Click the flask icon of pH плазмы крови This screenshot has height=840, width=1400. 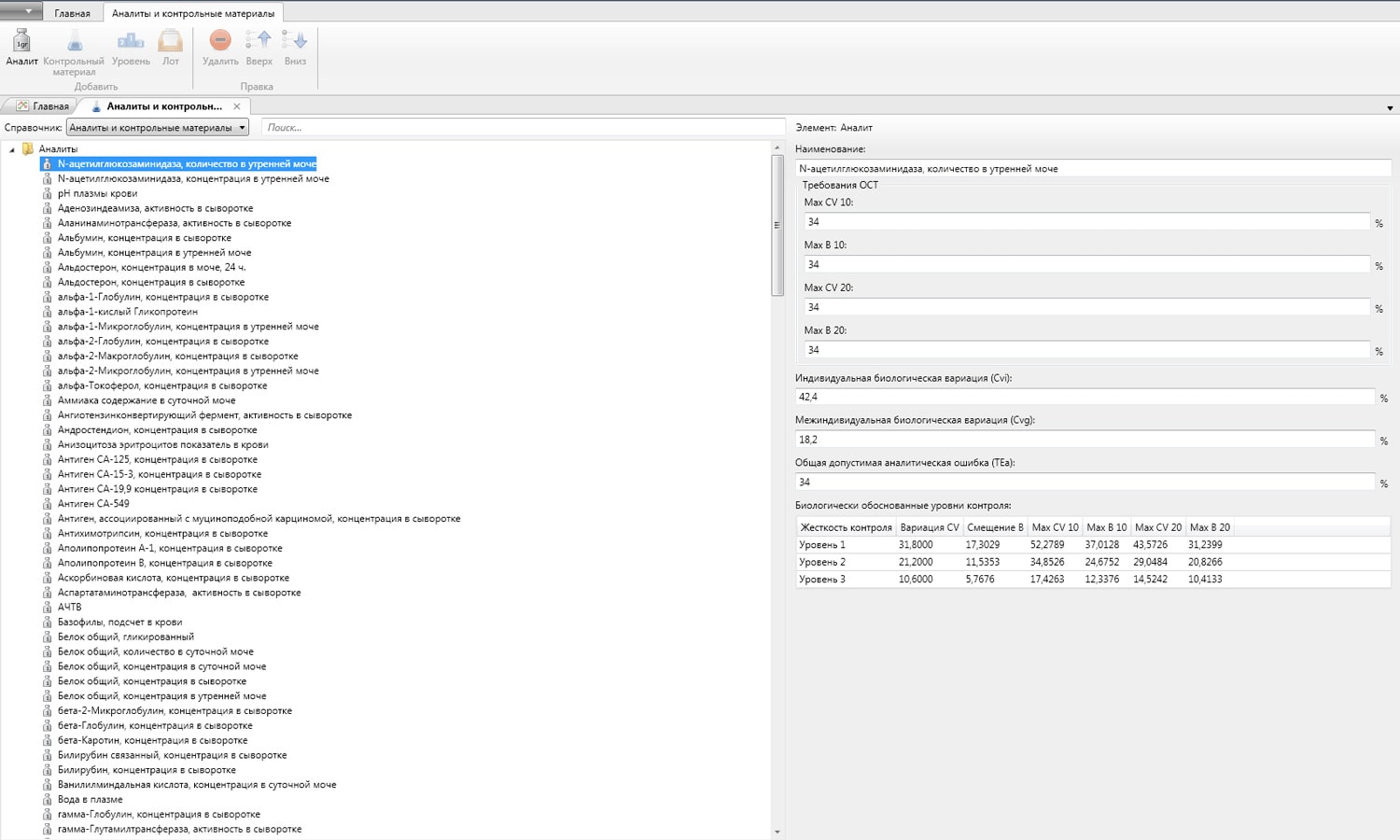pyautogui.click(x=47, y=193)
